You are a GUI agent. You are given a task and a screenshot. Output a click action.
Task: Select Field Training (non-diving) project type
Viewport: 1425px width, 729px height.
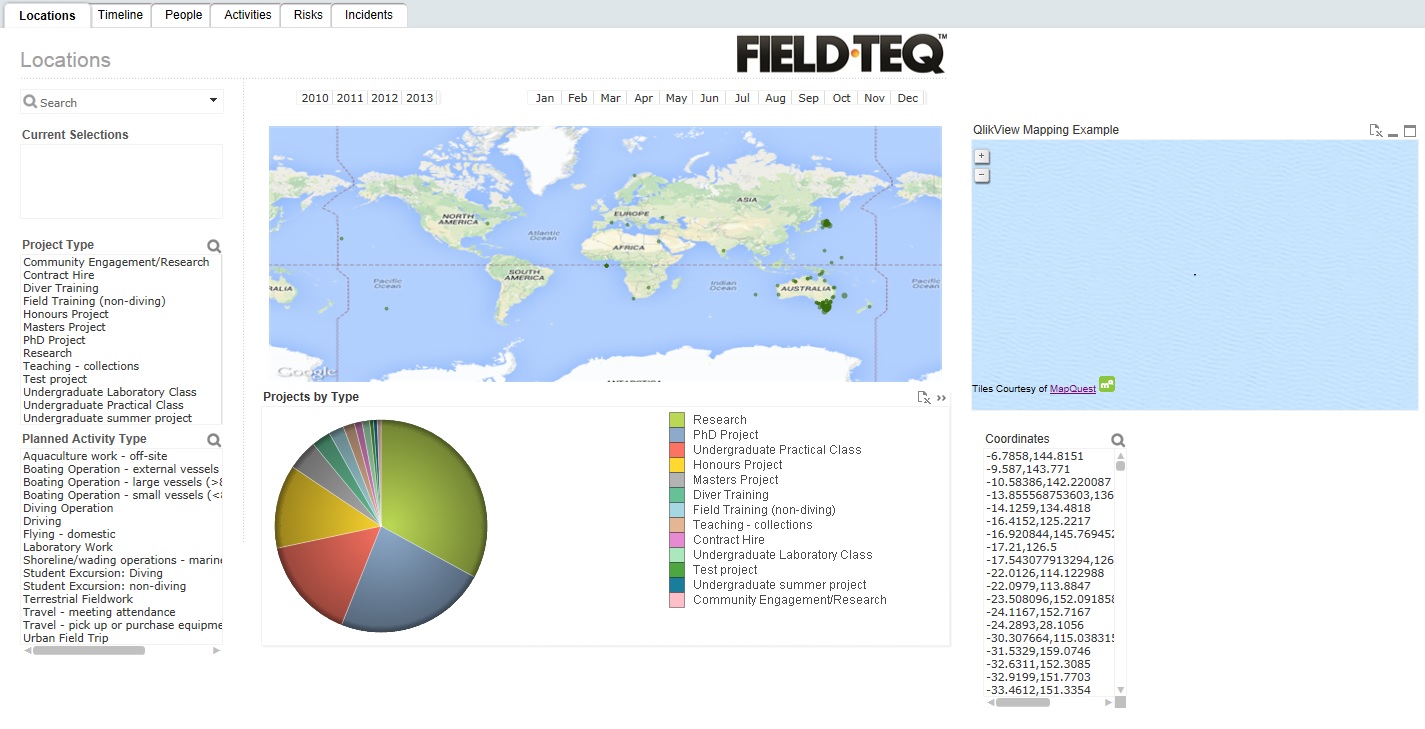pyautogui.click(x=94, y=301)
